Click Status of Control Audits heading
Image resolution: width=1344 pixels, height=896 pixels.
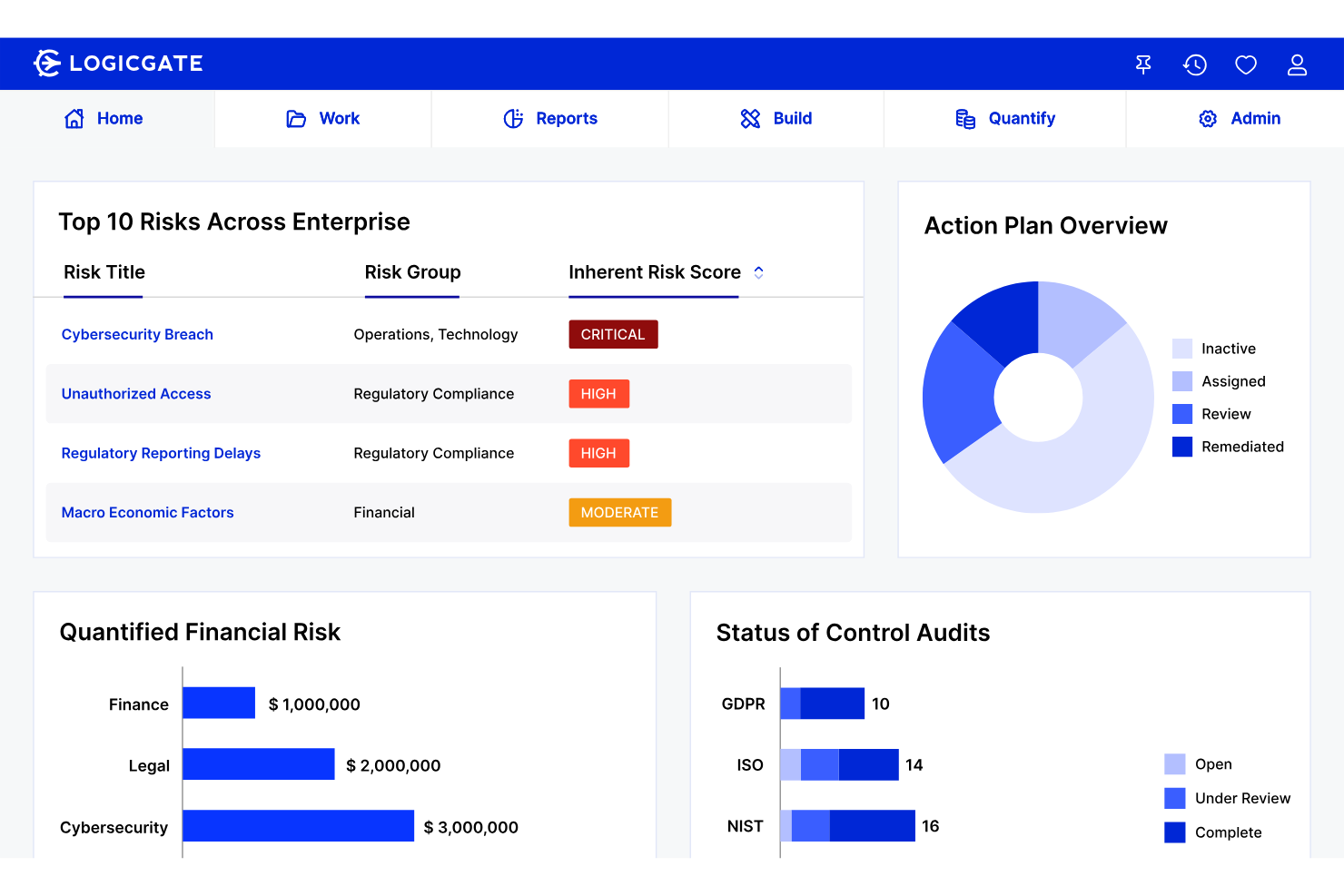click(853, 633)
